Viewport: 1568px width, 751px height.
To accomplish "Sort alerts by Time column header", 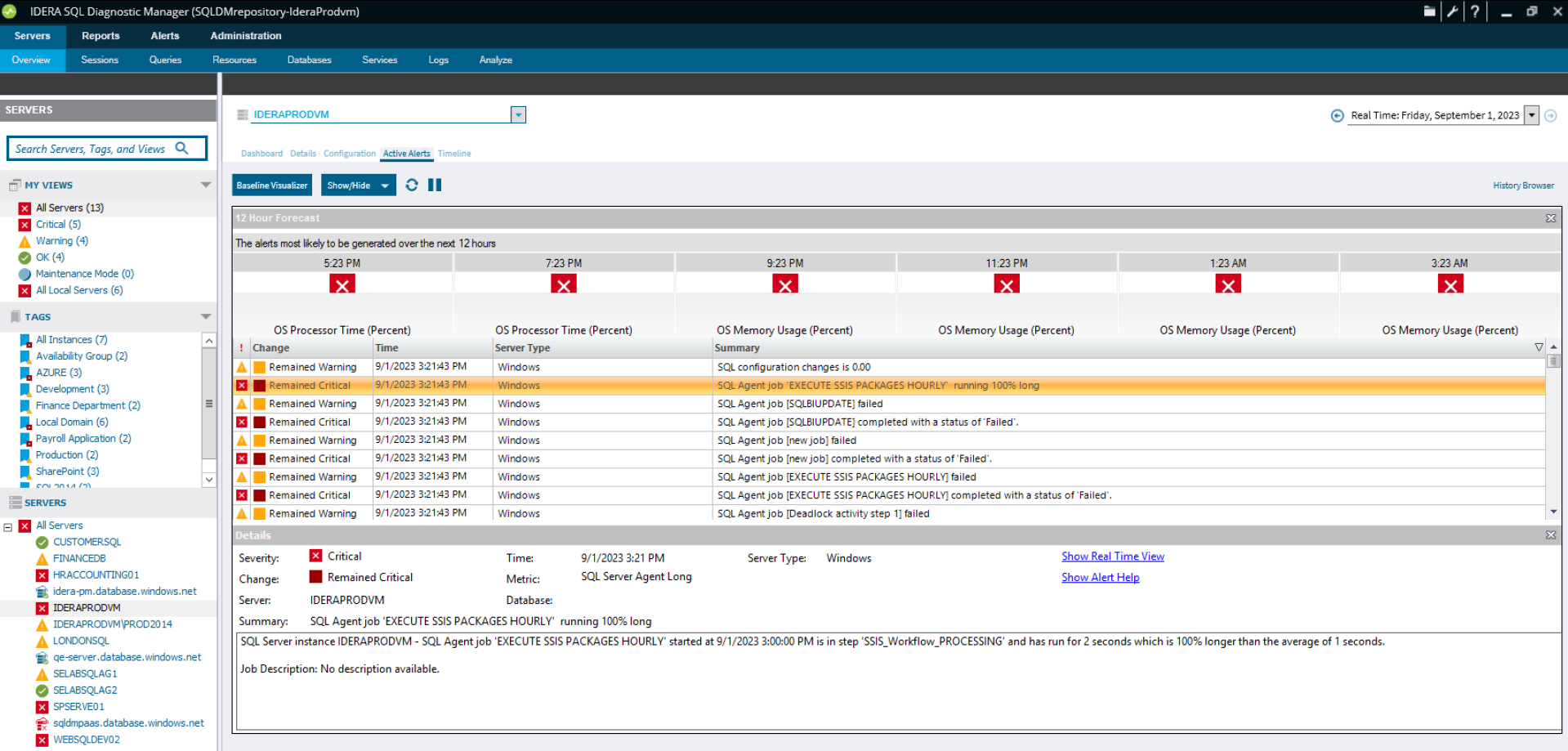I will coord(387,348).
